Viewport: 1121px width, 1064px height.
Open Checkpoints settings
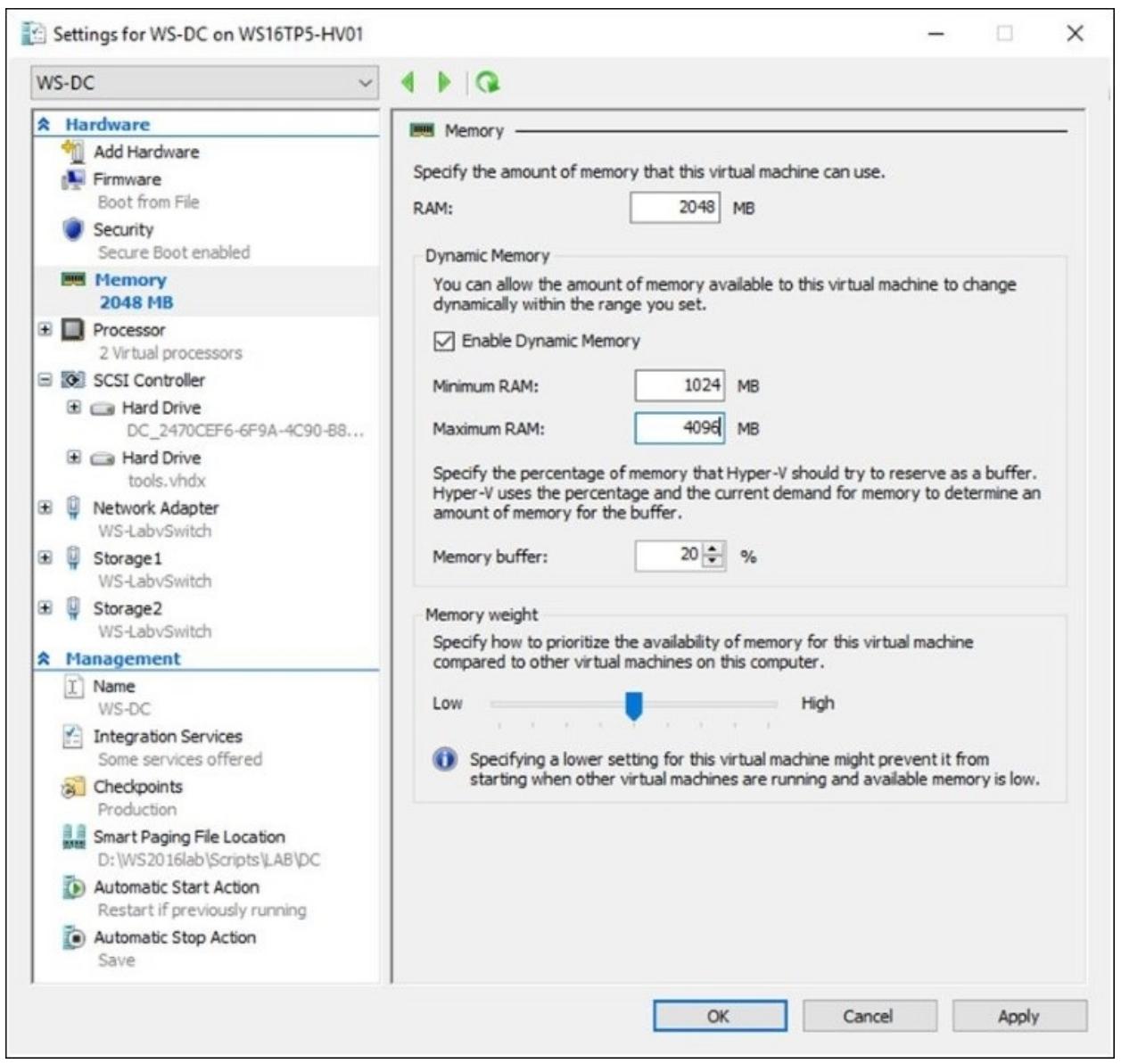pyautogui.click(x=137, y=787)
